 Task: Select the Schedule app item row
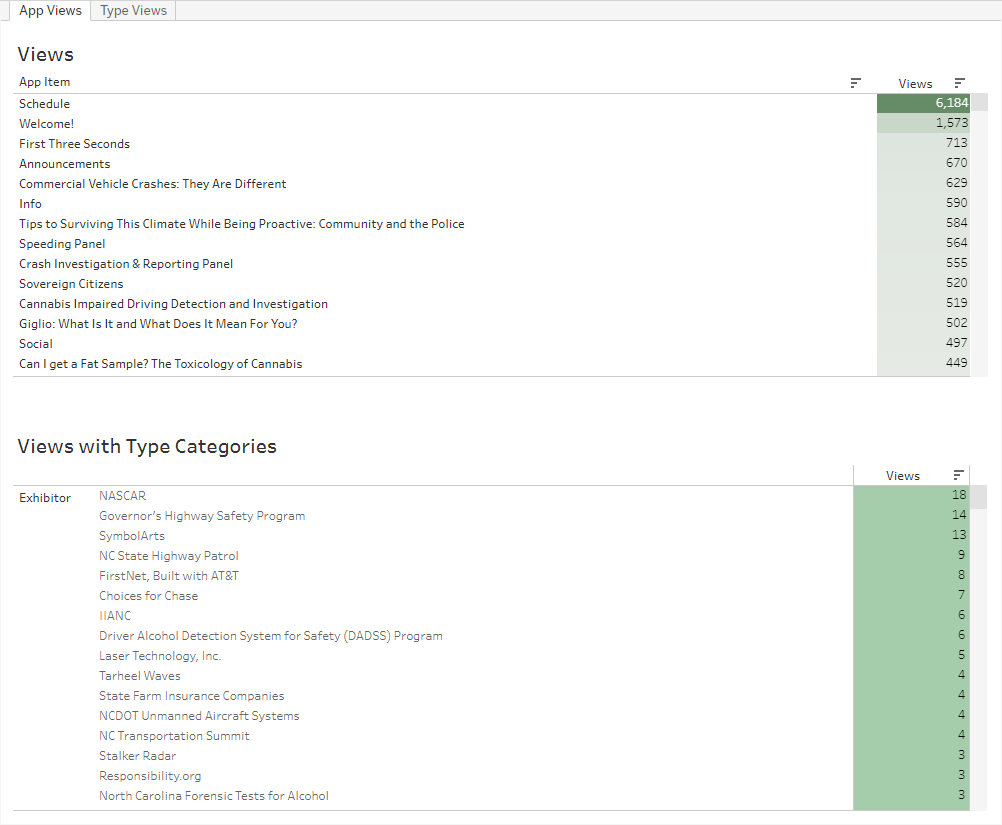(x=44, y=104)
